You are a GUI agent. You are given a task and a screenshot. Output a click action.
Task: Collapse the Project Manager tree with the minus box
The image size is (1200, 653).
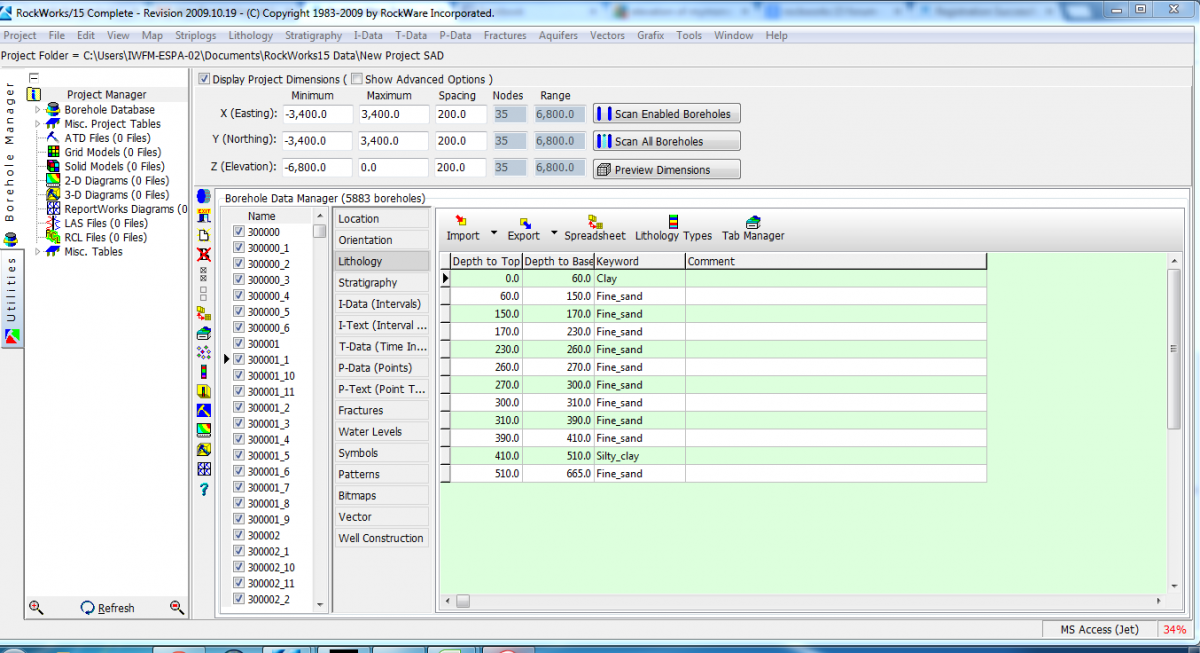coord(32,78)
